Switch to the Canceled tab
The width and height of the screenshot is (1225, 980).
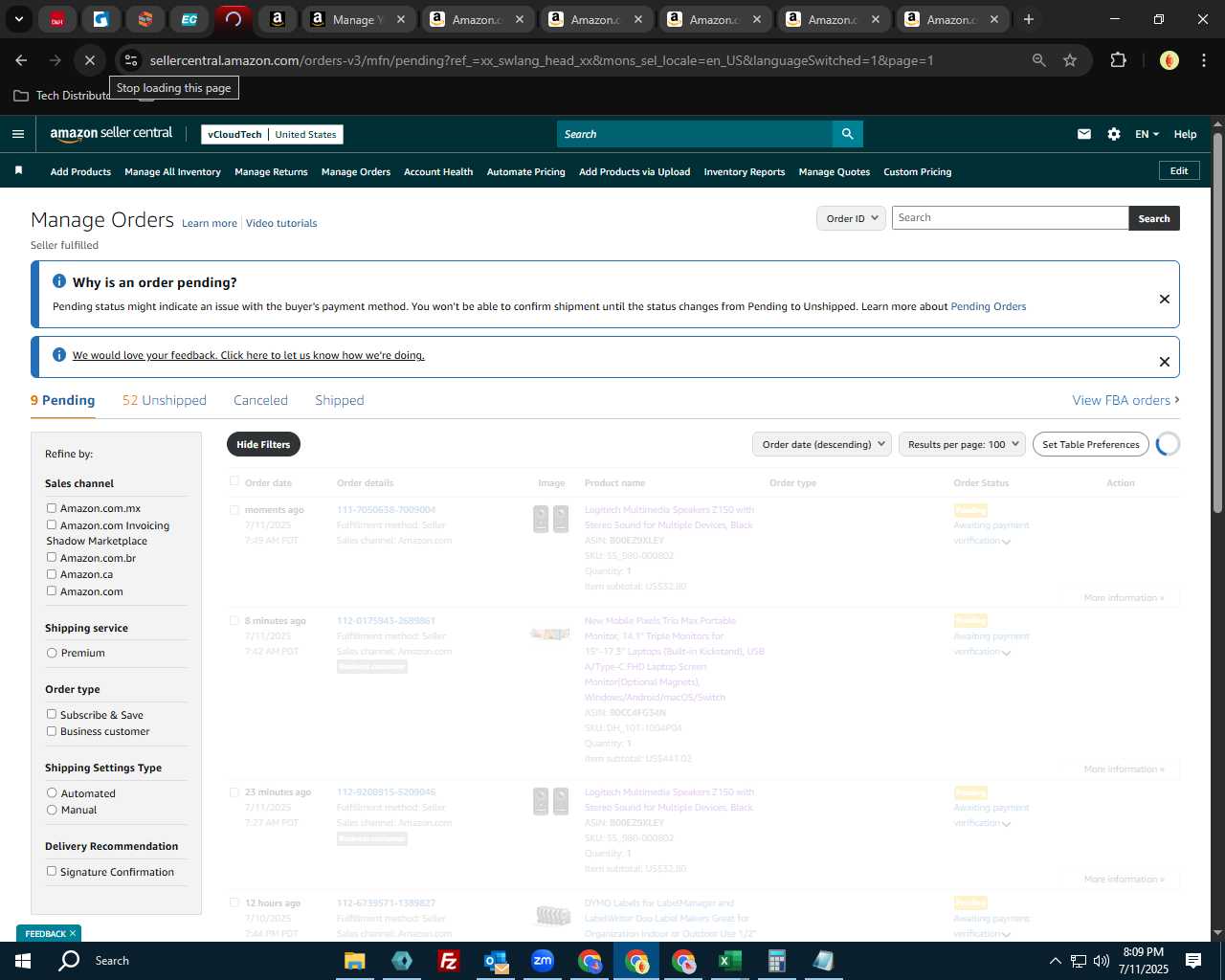pyautogui.click(x=260, y=400)
